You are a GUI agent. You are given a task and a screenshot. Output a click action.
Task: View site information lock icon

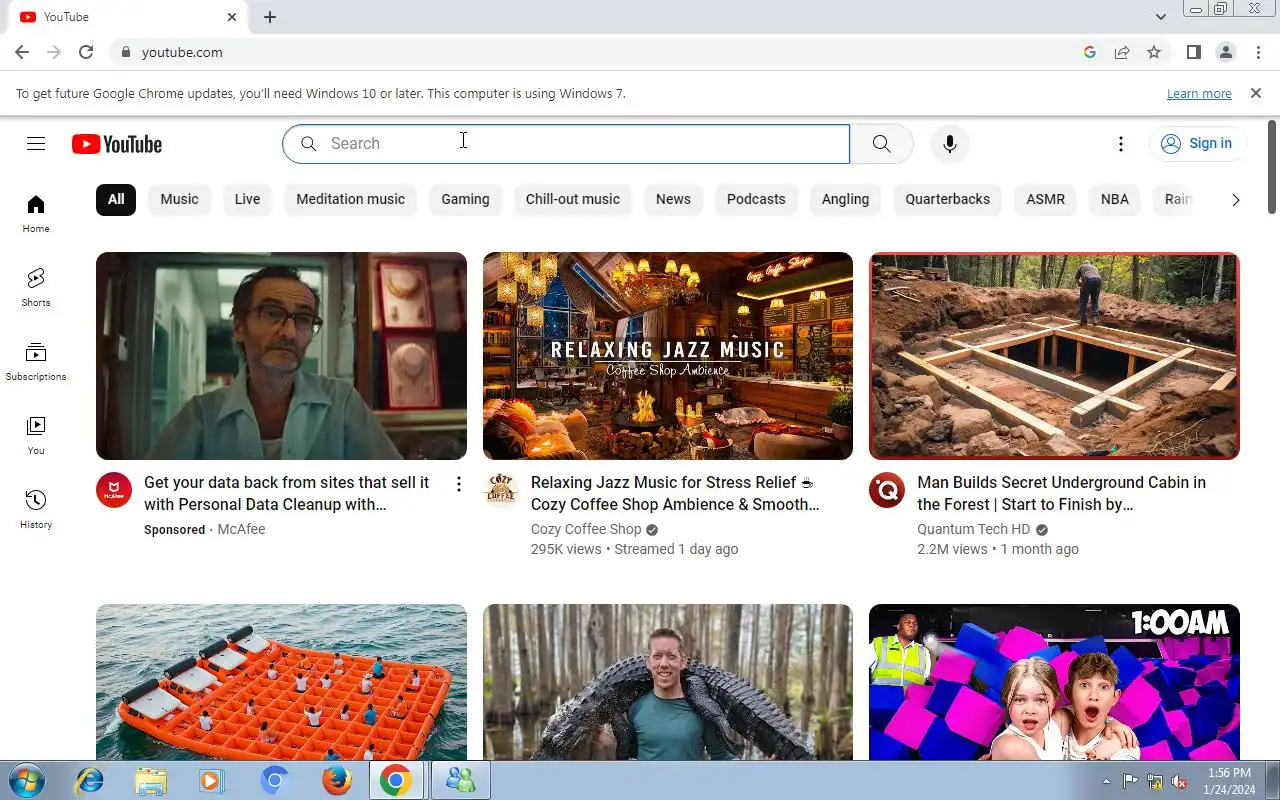[125, 52]
